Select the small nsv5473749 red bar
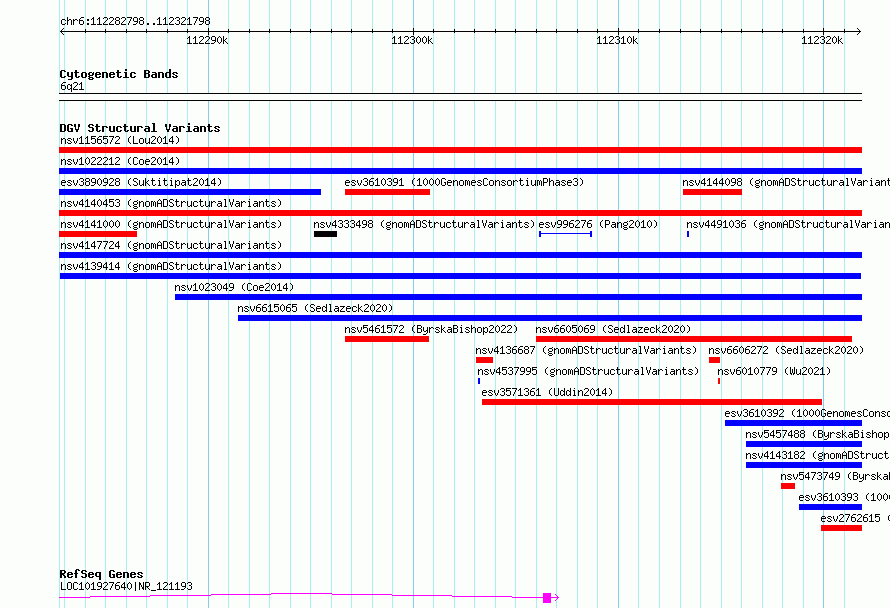Viewport: 890px width, 608px height. tap(788, 486)
